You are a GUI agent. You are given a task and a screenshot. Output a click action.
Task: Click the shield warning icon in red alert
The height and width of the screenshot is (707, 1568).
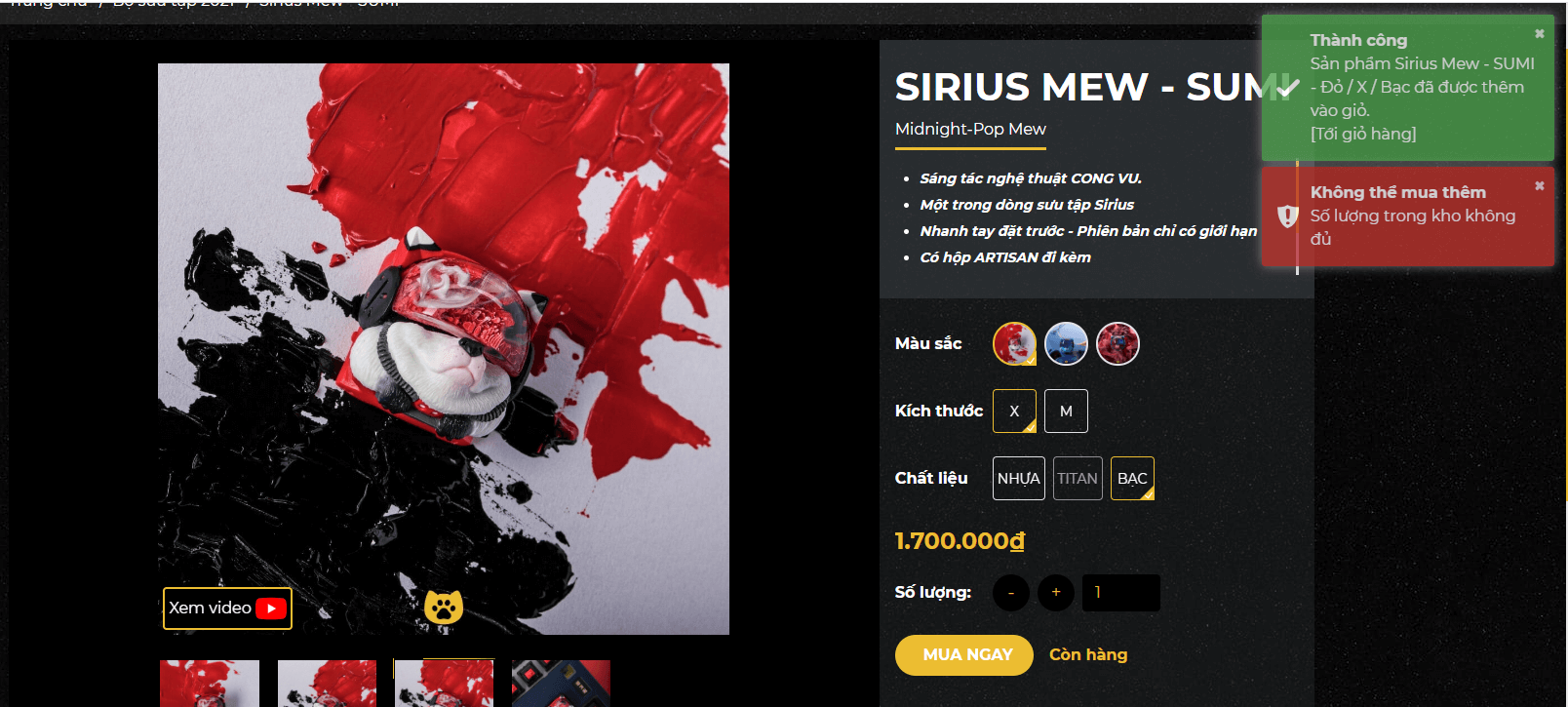pos(1288,216)
